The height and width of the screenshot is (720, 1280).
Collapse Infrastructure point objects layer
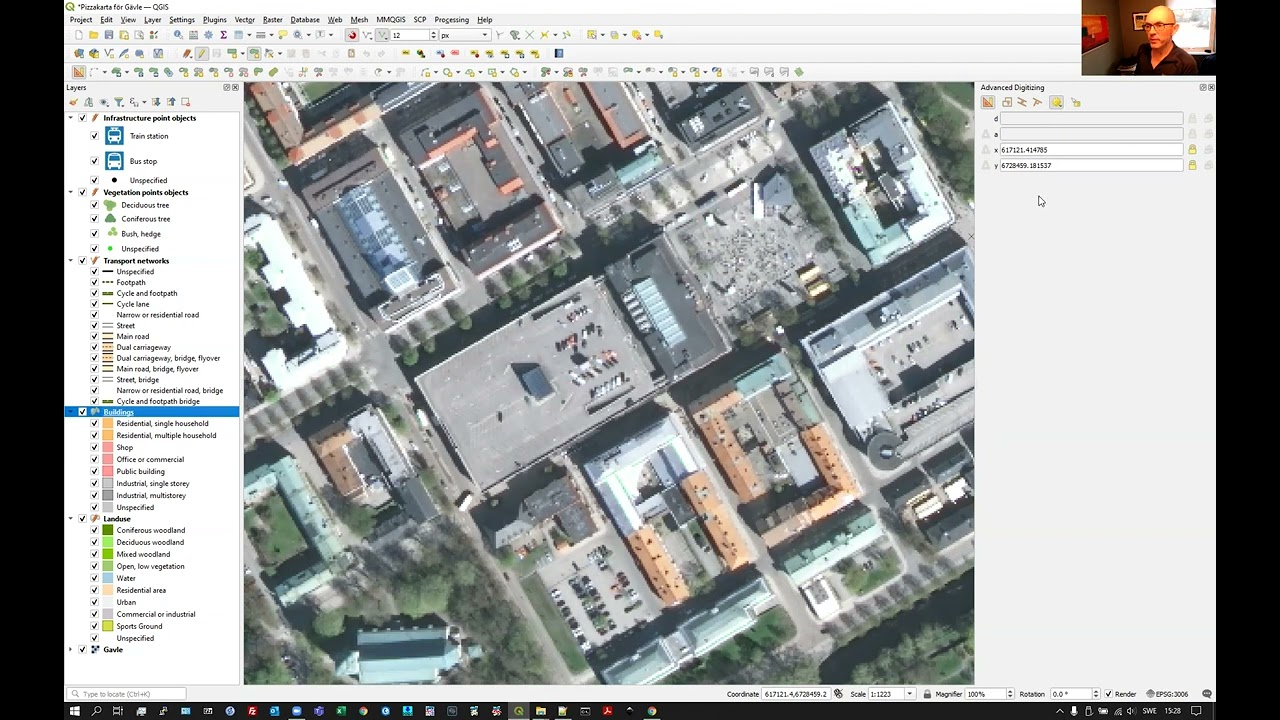[71, 118]
